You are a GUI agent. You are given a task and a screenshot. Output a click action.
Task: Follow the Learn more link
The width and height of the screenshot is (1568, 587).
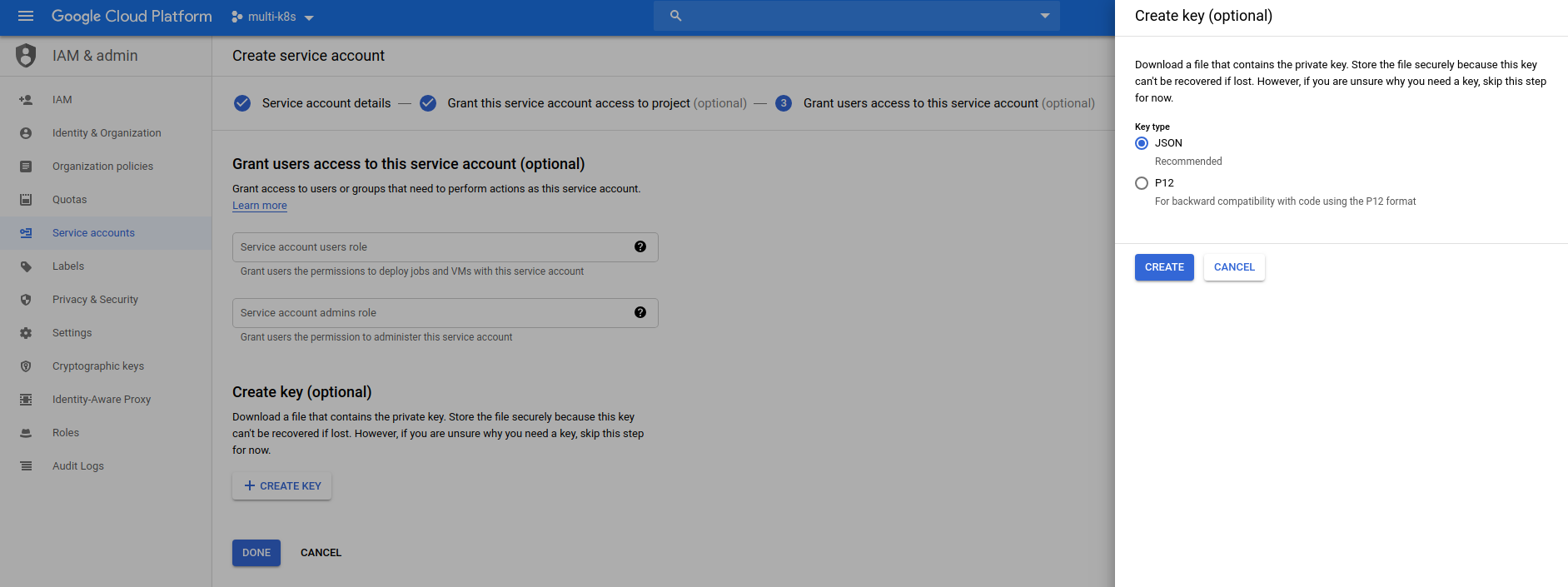[x=260, y=206]
